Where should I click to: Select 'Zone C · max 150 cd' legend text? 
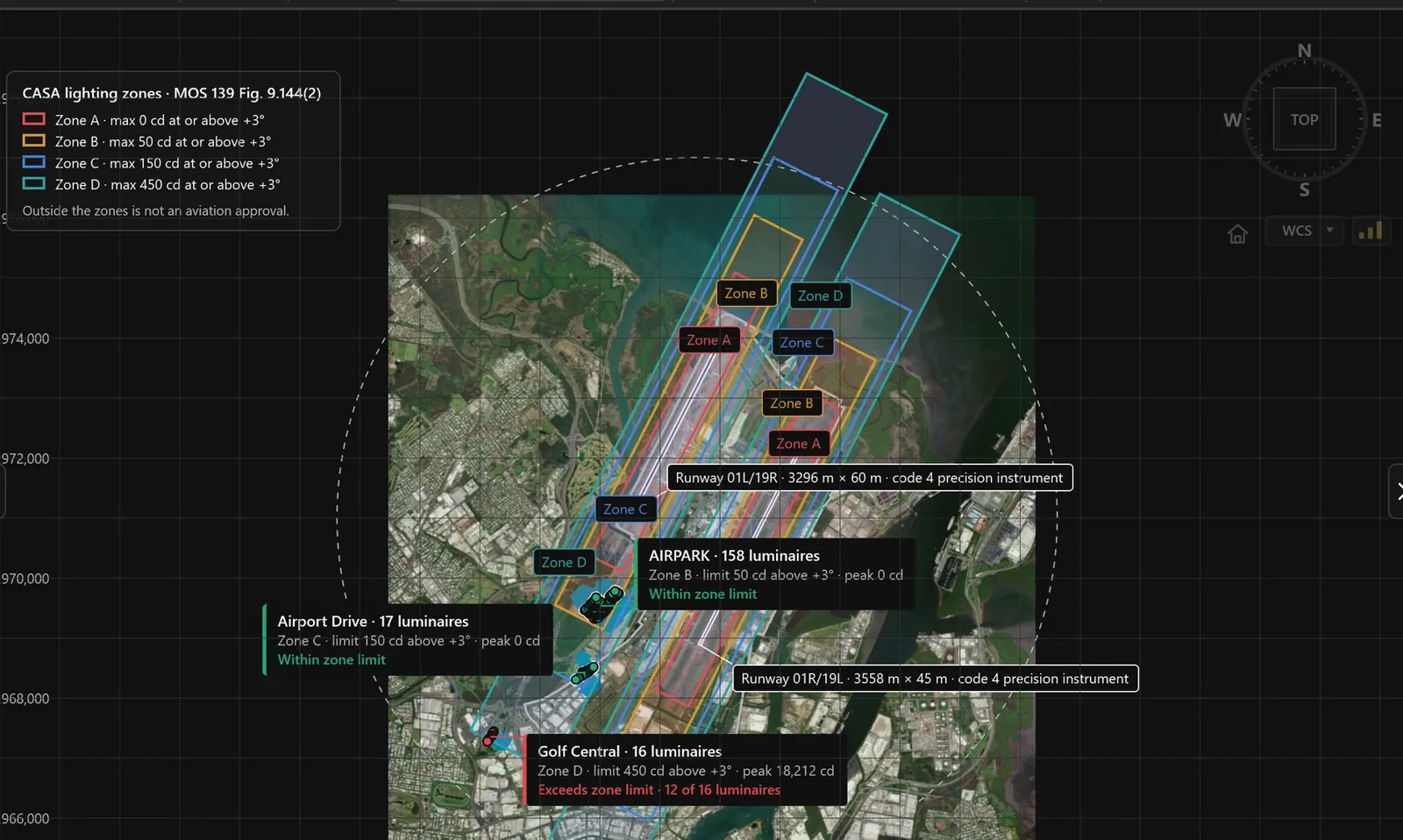coord(167,163)
